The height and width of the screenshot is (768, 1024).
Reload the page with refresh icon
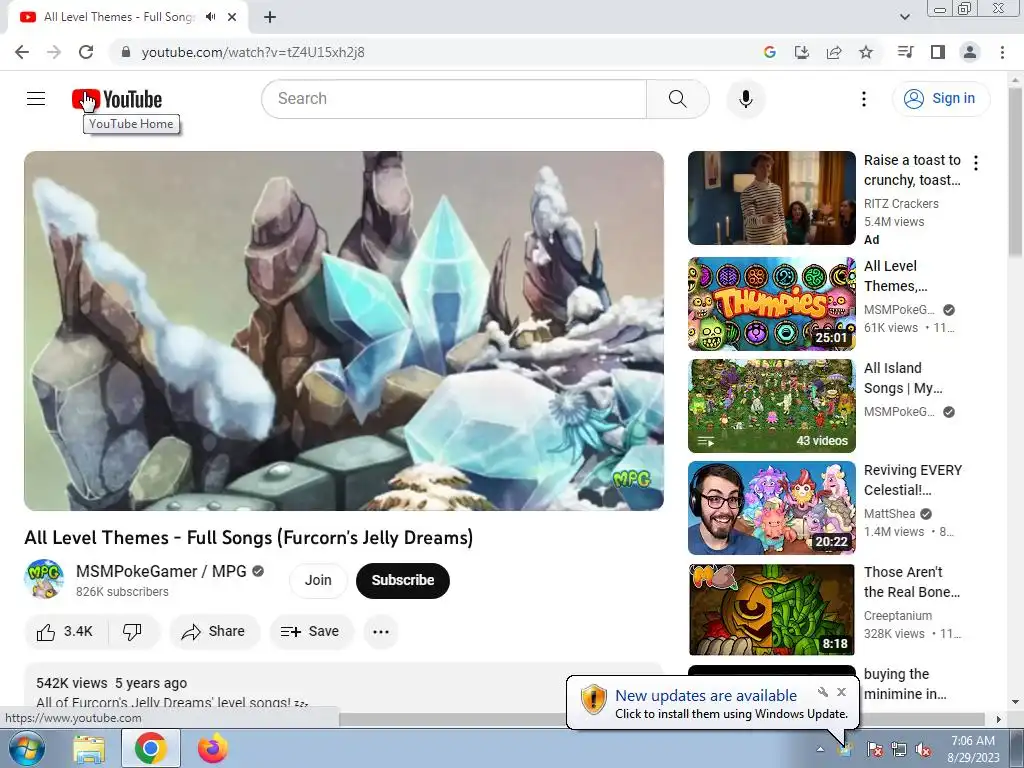[x=86, y=52]
